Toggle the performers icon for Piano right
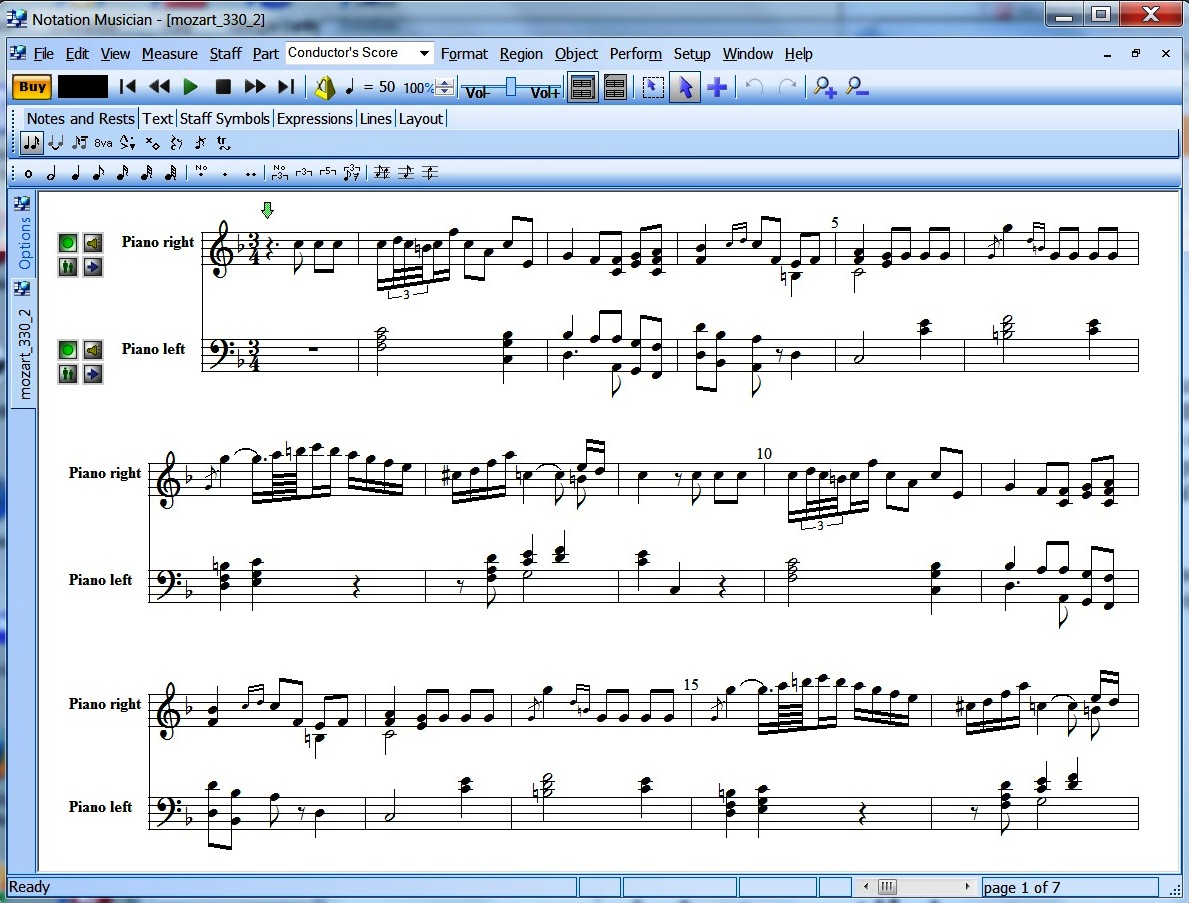 pos(67,266)
